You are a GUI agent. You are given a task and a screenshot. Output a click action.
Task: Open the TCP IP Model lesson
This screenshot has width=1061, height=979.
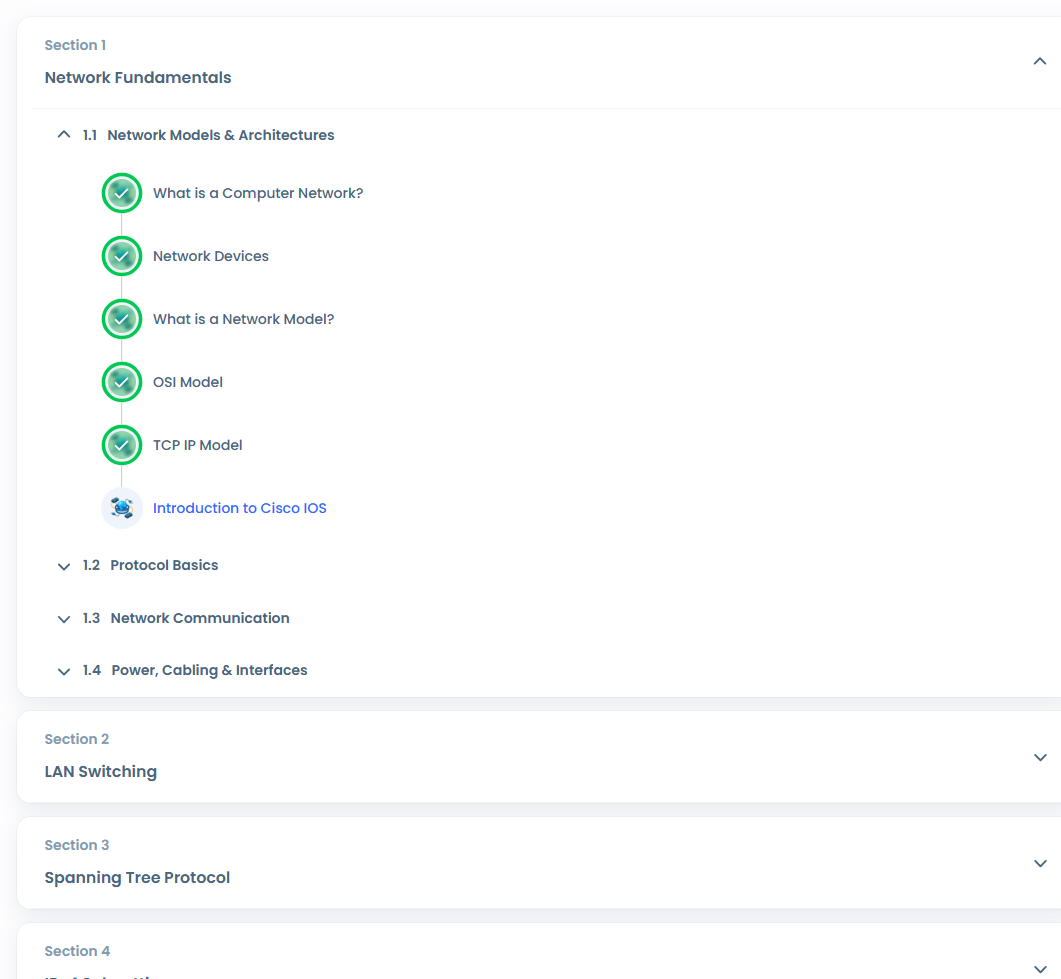198,445
